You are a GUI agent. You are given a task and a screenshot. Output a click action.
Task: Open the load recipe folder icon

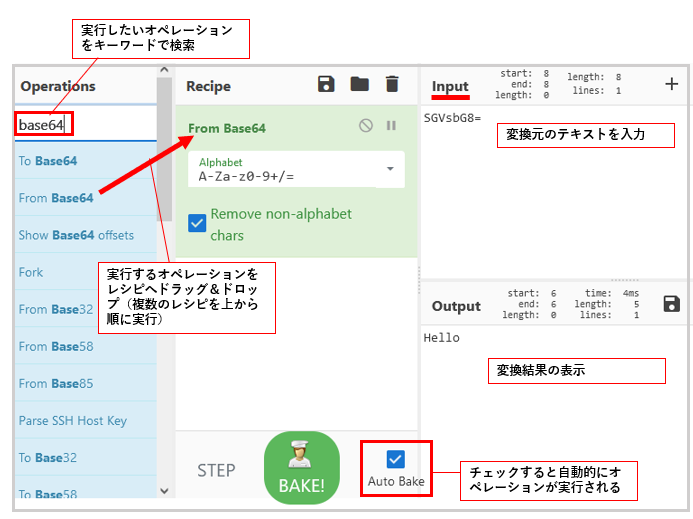(359, 84)
